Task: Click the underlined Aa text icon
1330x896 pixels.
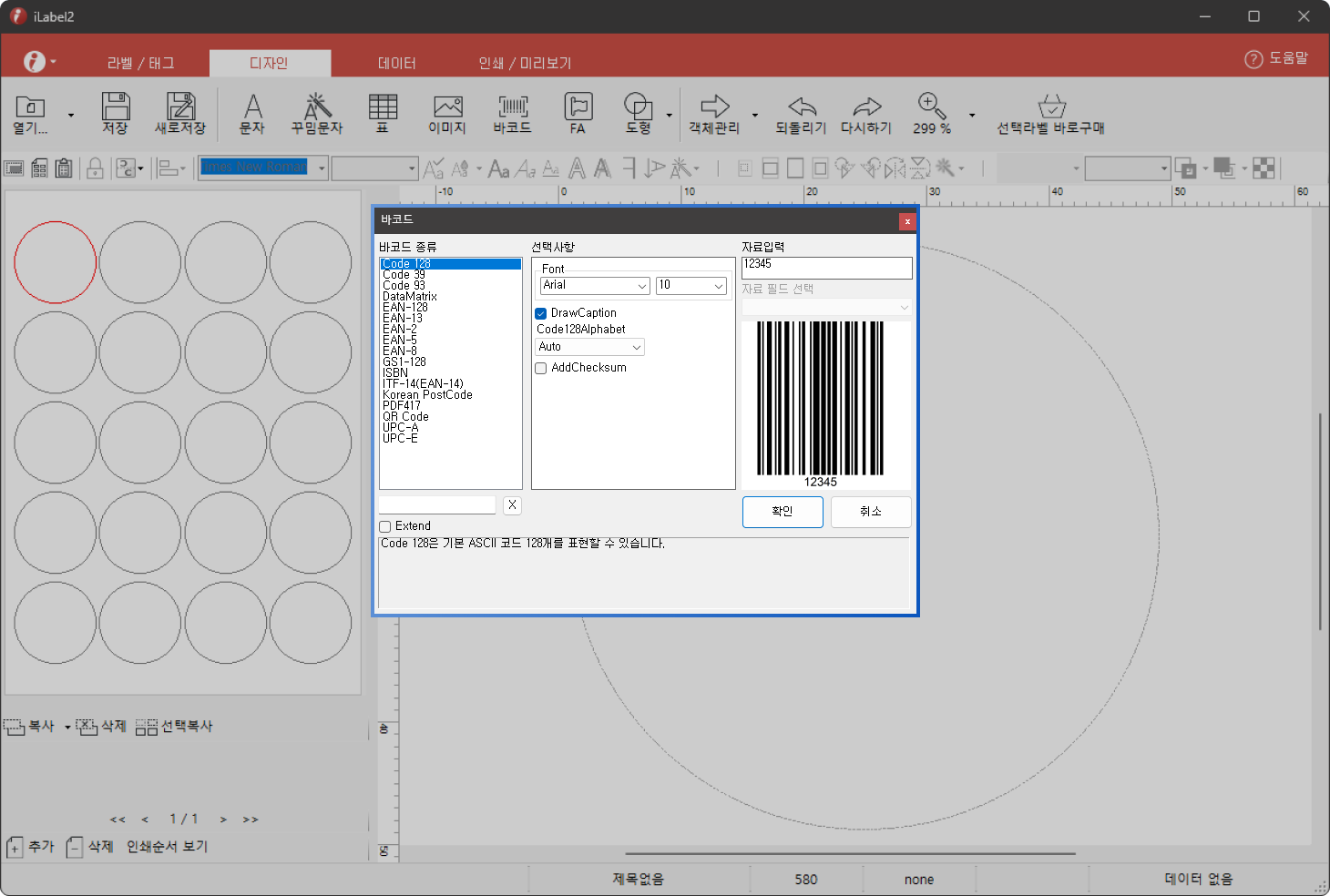Action: [551, 168]
